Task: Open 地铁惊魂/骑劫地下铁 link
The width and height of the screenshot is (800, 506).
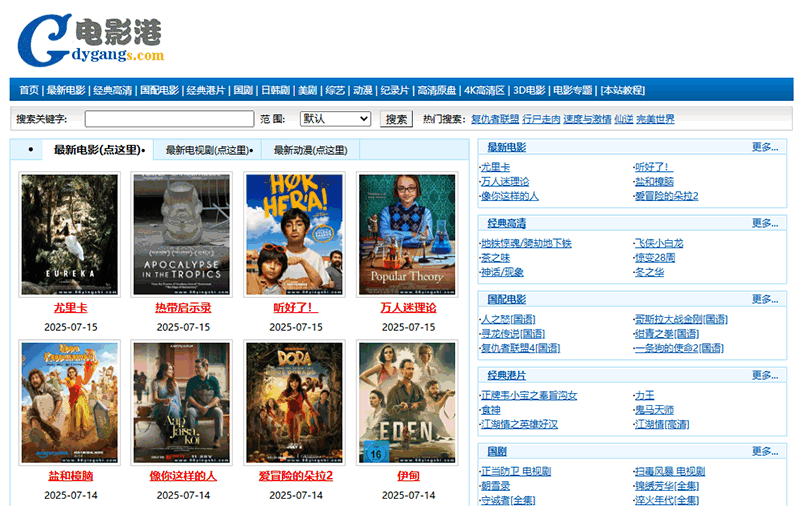Action: [x=526, y=243]
